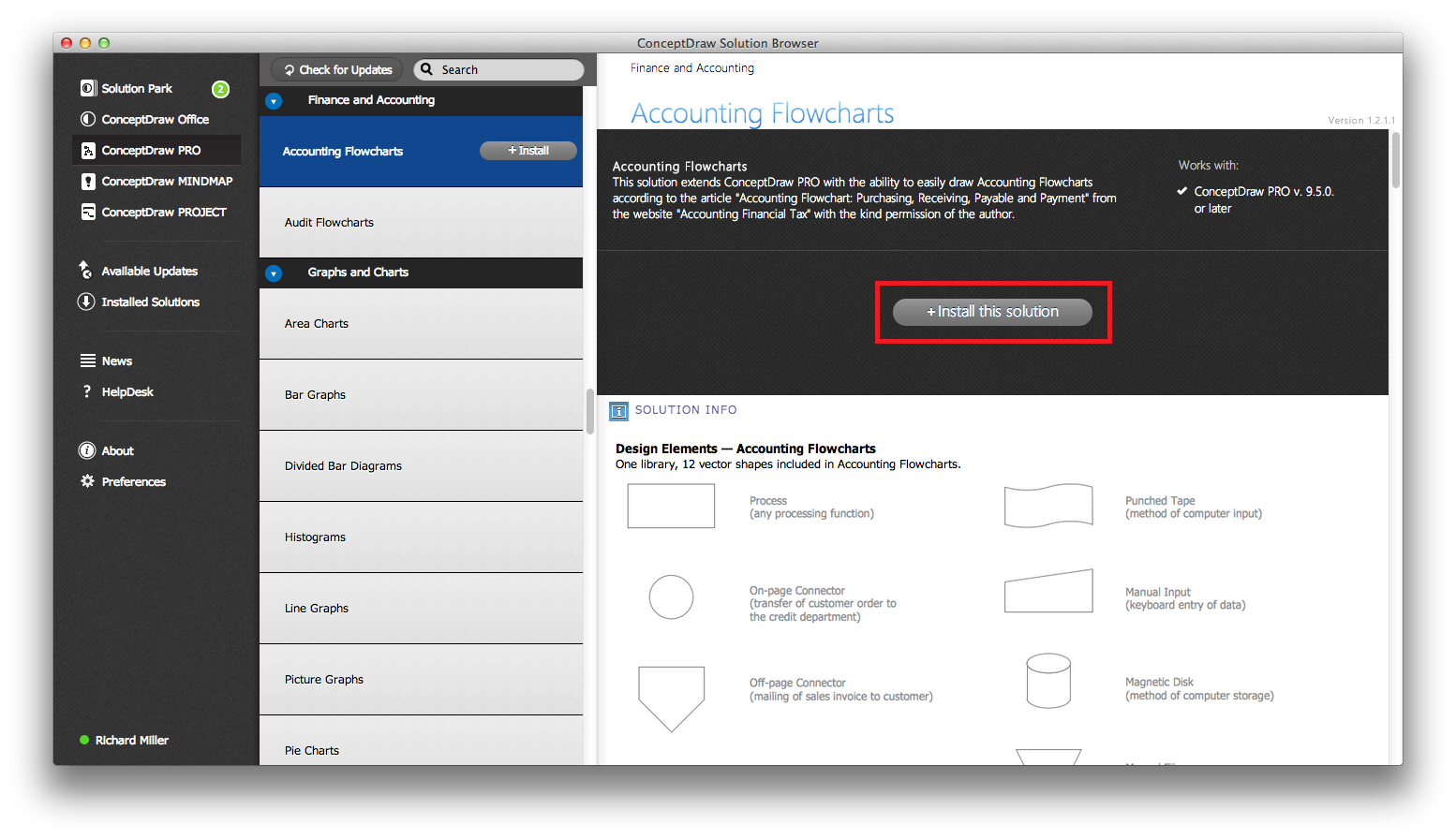Viewport: 1456px width, 839px height.
Task: Open Solution Park section
Action: click(137, 88)
